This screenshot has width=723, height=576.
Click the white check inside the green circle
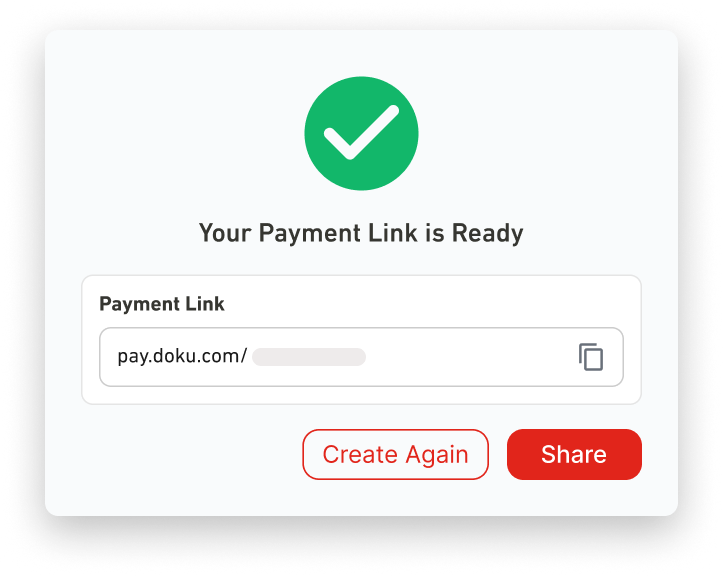[362, 132]
